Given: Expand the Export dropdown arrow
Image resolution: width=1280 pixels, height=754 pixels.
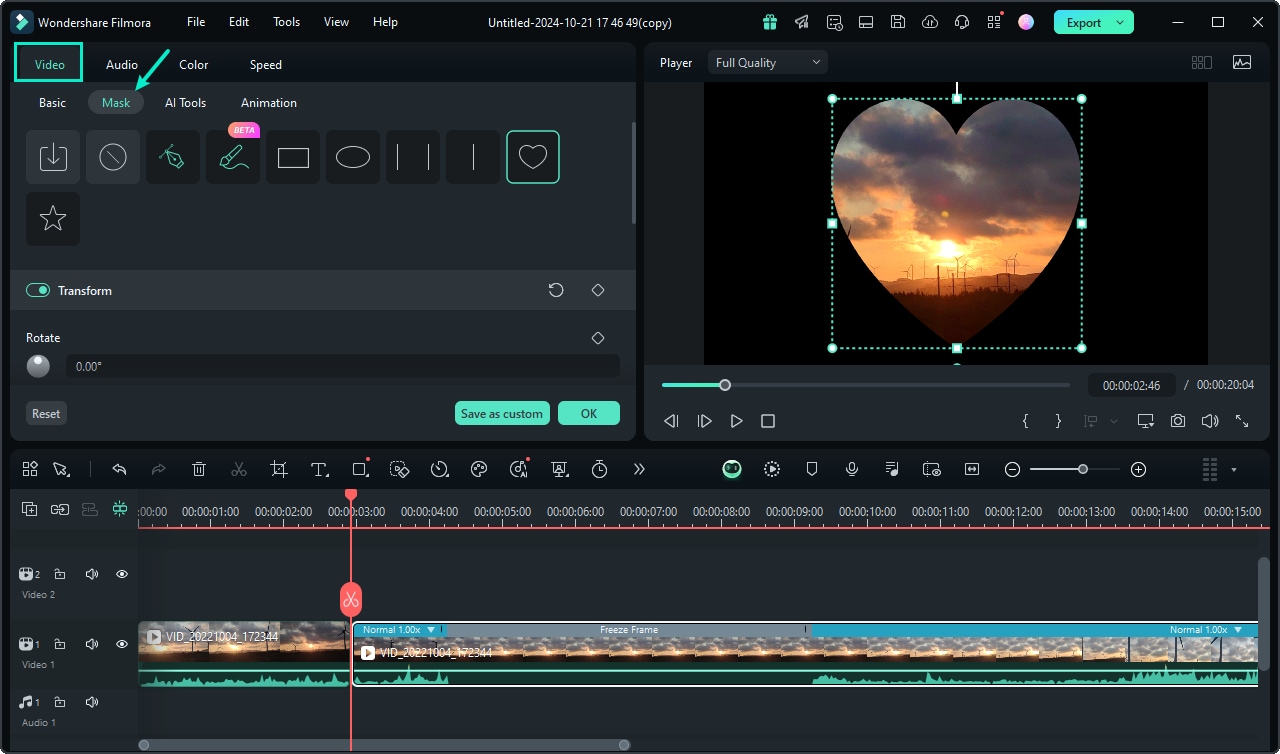Looking at the screenshot, I should [x=1121, y=22].
